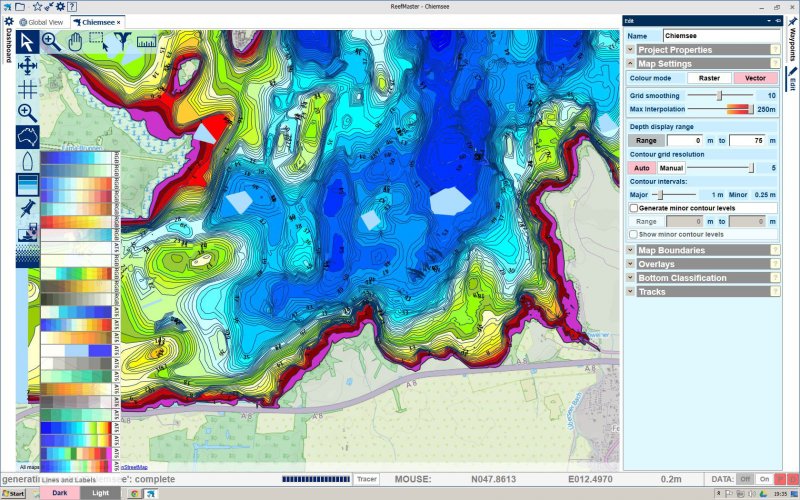Open the Waypoints side tab
Viewport: 800px width, 500px height.
792,43
